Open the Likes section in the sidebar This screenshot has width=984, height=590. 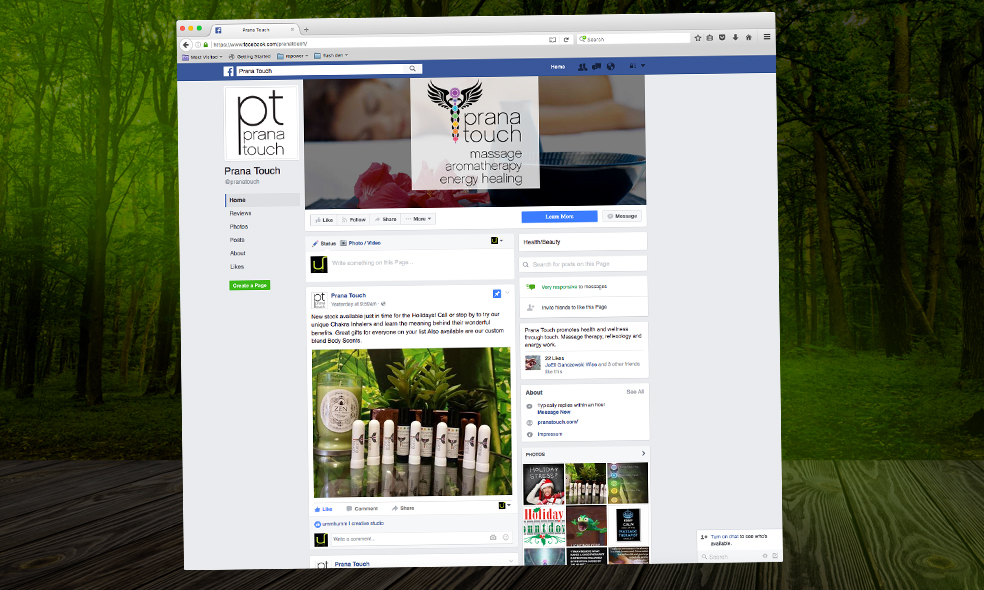point(237,267)
